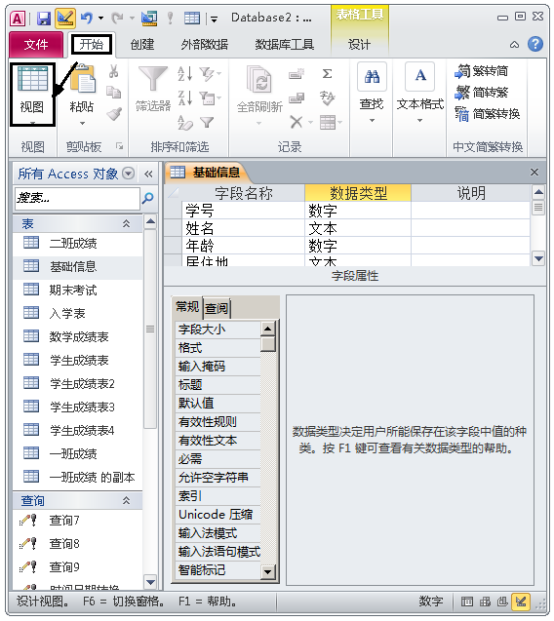Click the Save icon in quick access toolbar
The height and width of the screenshot is (621, 554).
tap(44, 18)
